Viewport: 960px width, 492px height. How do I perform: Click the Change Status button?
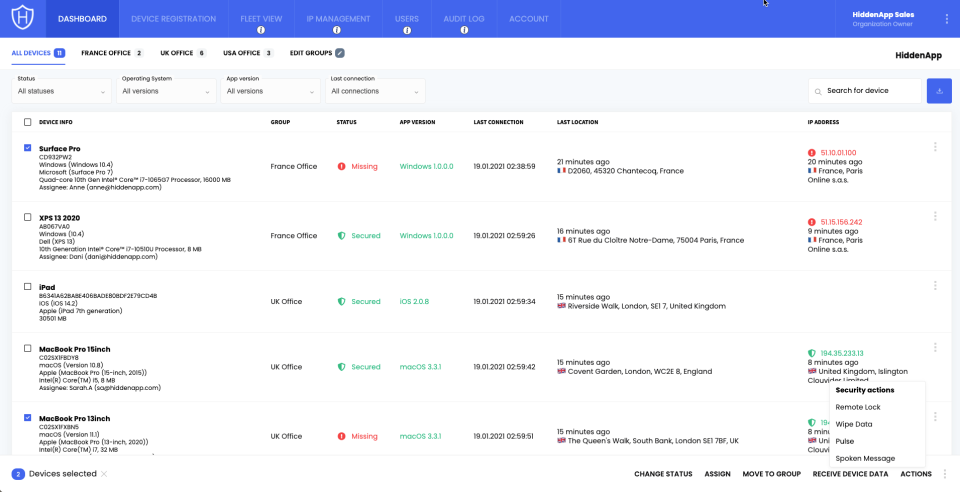click(663, 474)
